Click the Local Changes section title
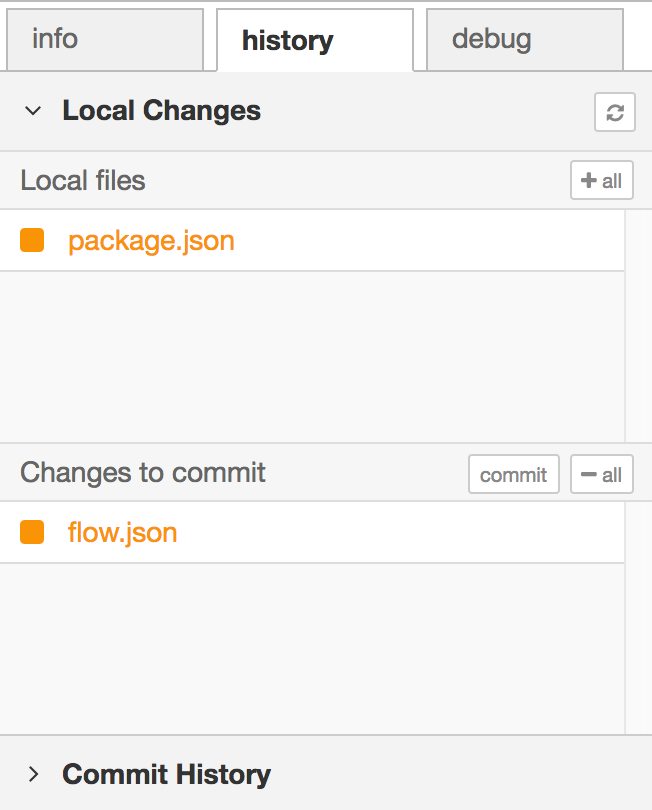Viewport: 652px width, 810px height. pyautogui.click(x=161, y=111)
